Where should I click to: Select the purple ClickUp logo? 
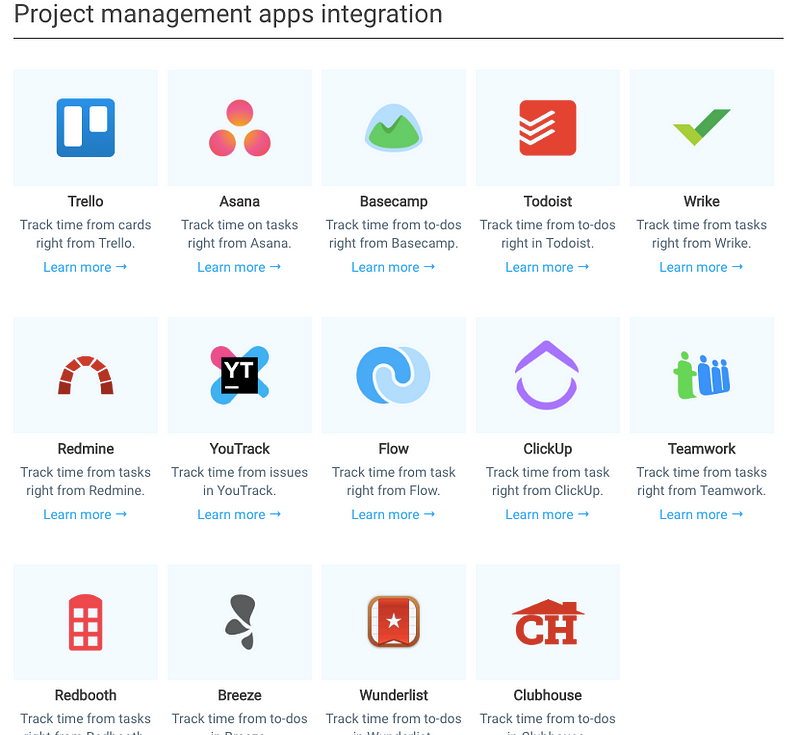[547, 375]
